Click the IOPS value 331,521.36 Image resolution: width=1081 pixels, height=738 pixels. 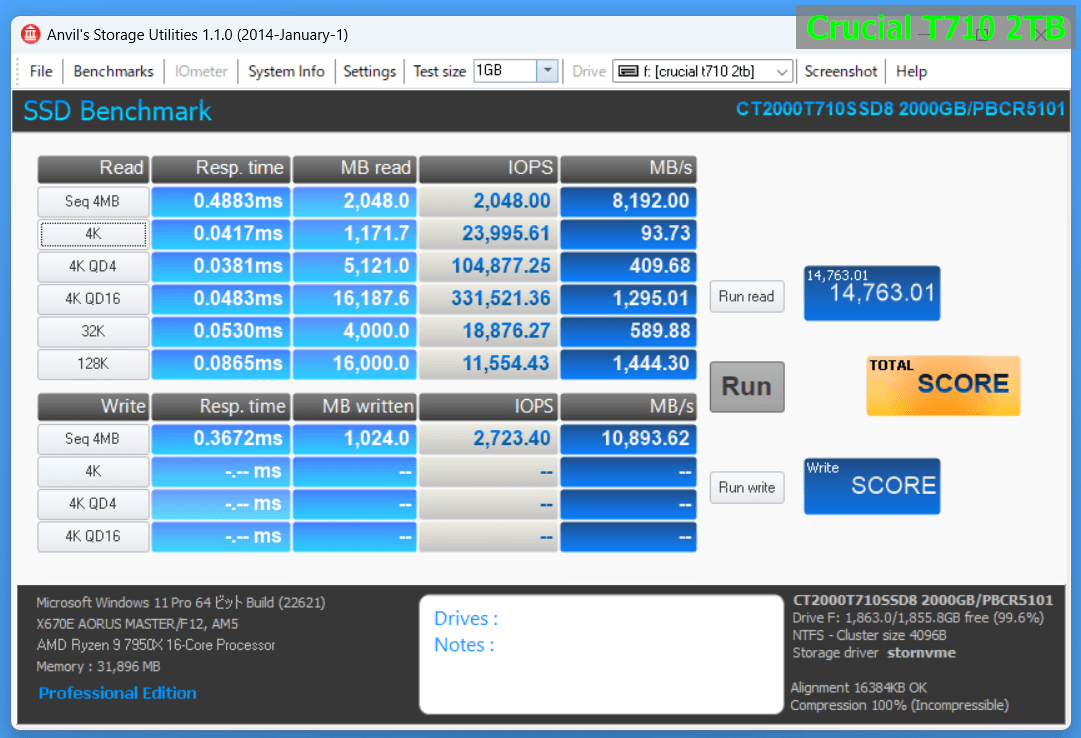tap(488, 299)
